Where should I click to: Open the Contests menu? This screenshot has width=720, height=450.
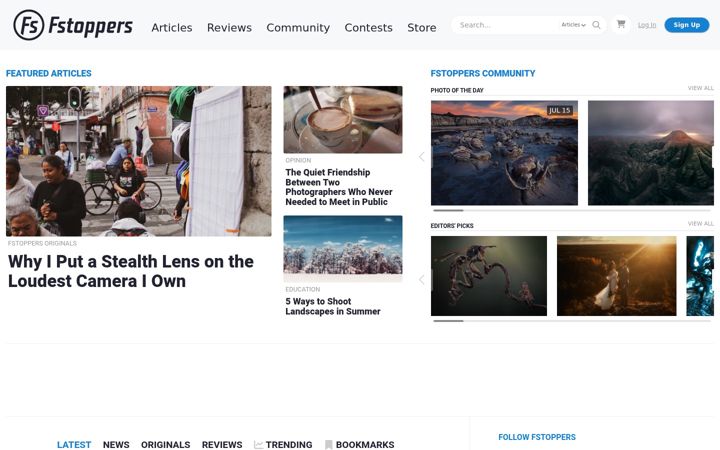368,28
